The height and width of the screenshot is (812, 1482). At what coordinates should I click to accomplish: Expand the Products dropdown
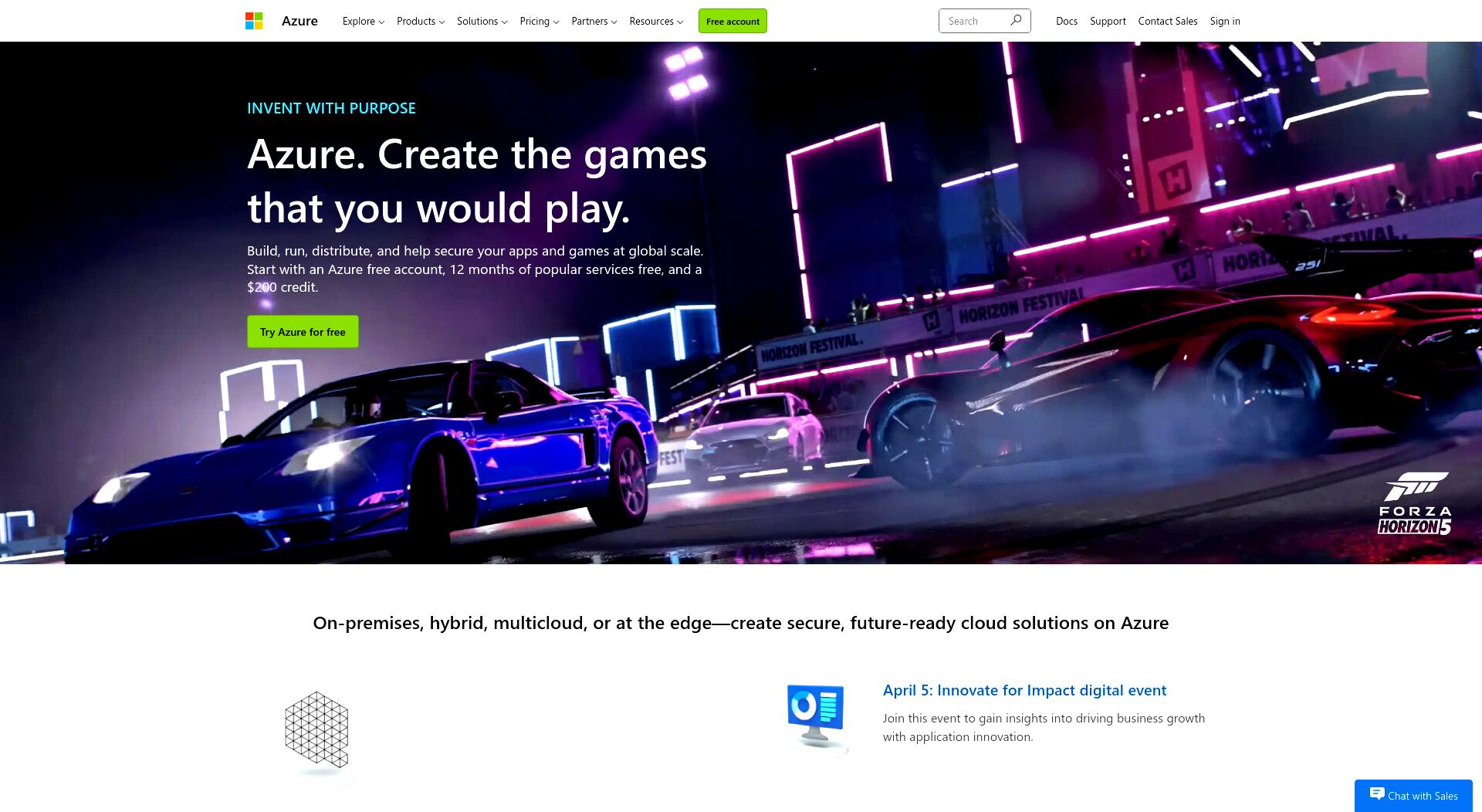click(x=421, y=21)
